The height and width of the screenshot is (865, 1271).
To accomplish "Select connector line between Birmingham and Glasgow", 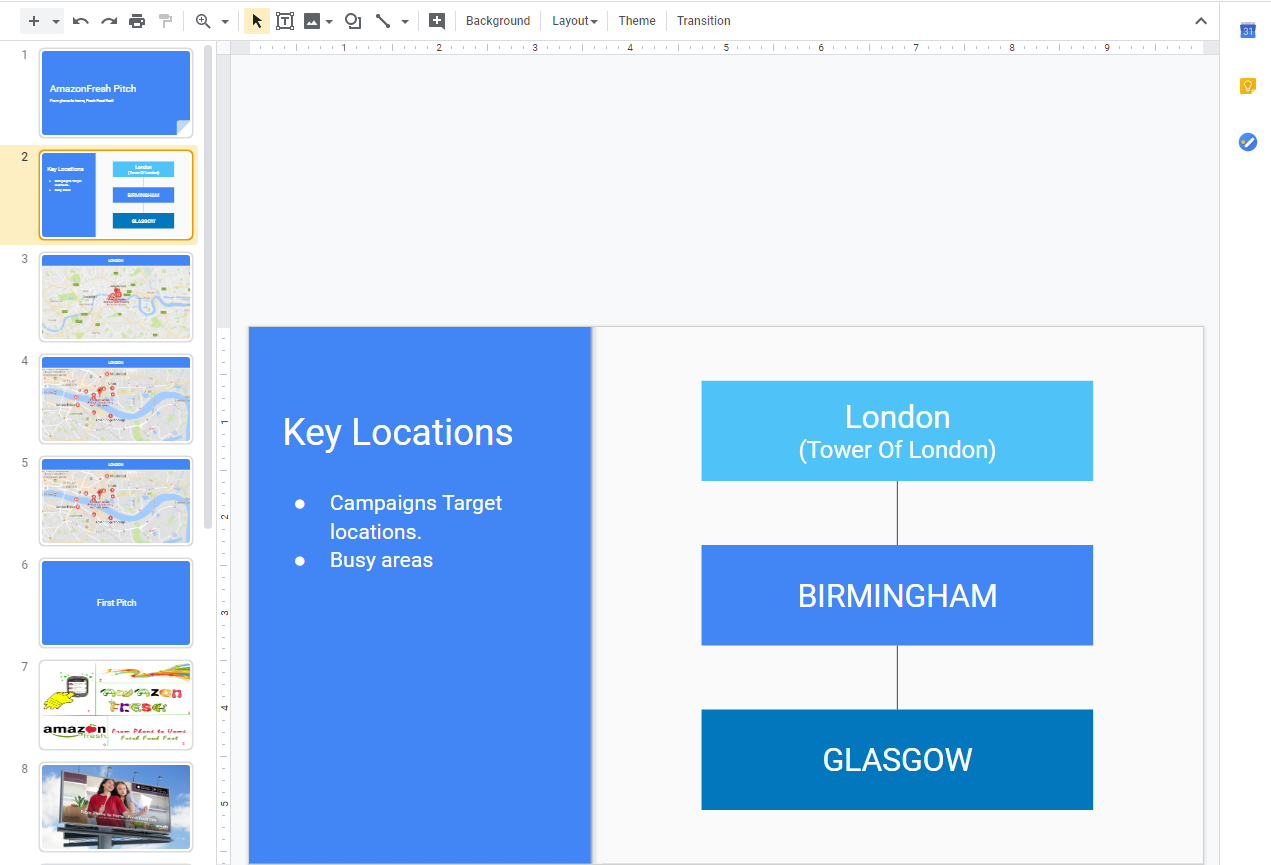I will (897, 677).
